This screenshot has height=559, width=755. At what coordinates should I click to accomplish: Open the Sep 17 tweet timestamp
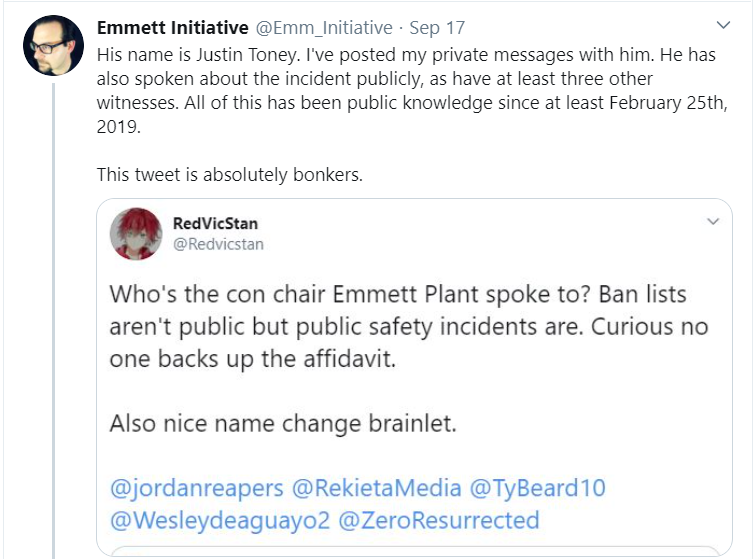(x=437, y=28)
